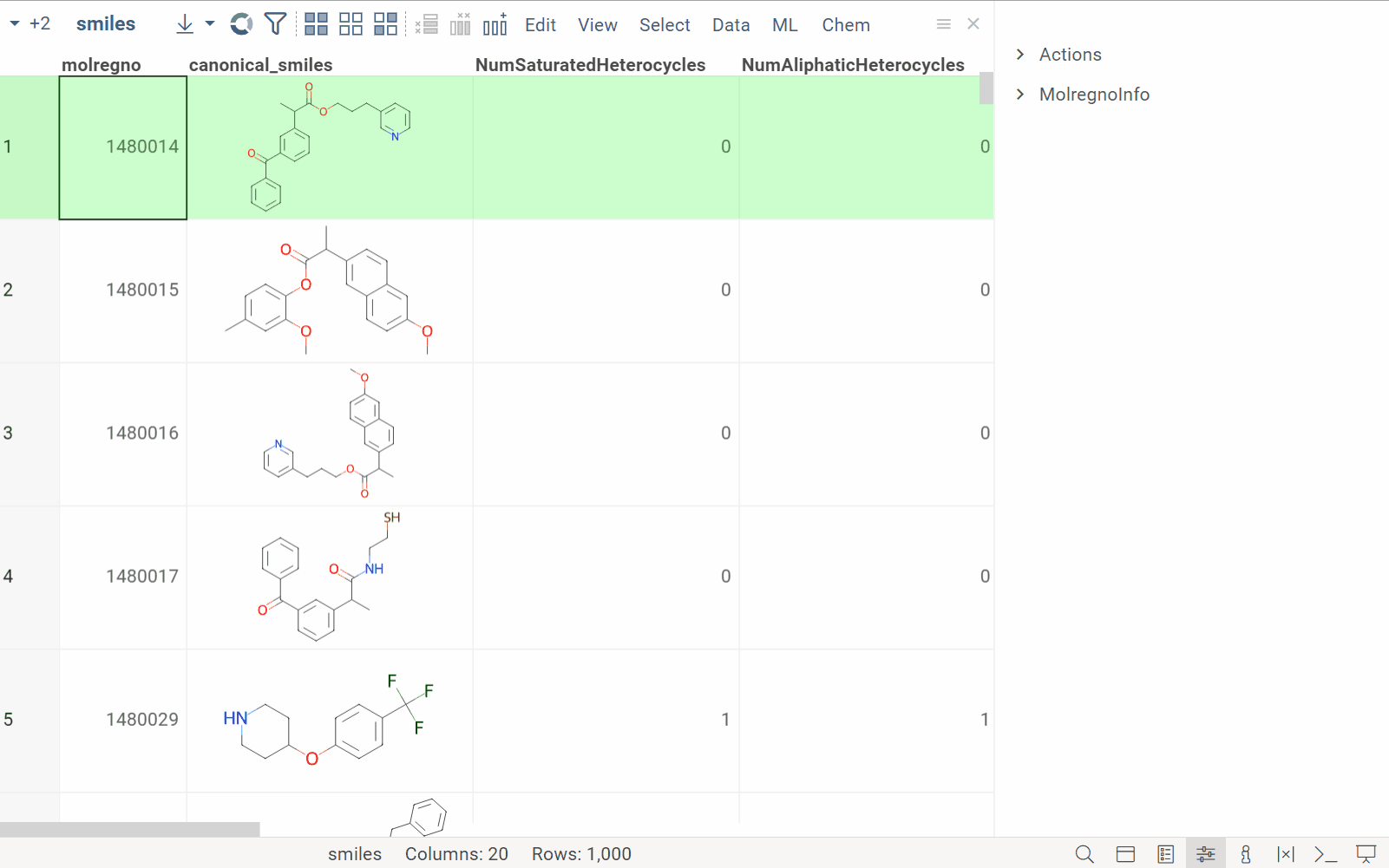The image size is (1389, 868).
Task: Click the magnifier search icon in status bar
Action: coord(1084,854)
